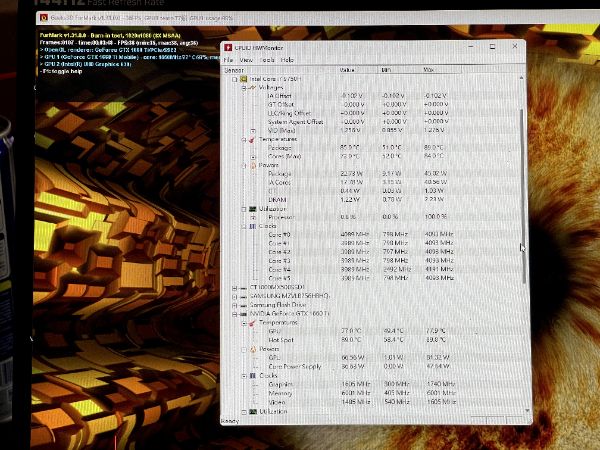Collapse the CPU Powers group
The height and width of the screenshot is (450, 600).
(x=244, y=166)
